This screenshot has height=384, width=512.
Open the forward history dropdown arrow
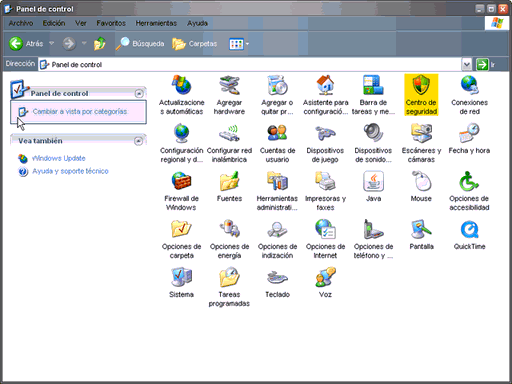[x=84, y=43]
